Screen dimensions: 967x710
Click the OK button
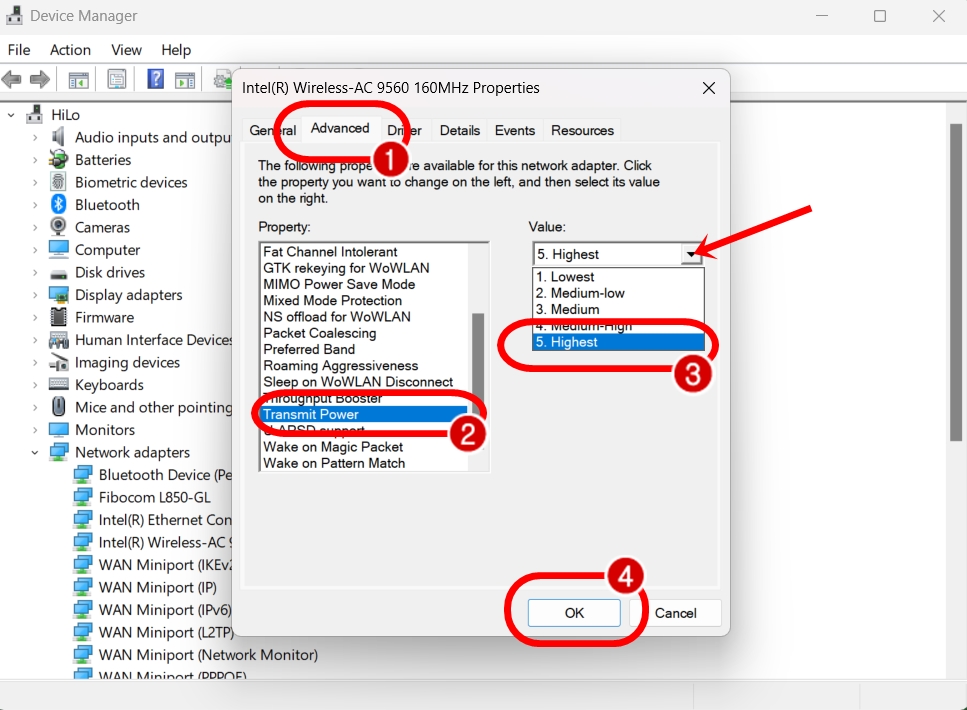pos(573,612)
